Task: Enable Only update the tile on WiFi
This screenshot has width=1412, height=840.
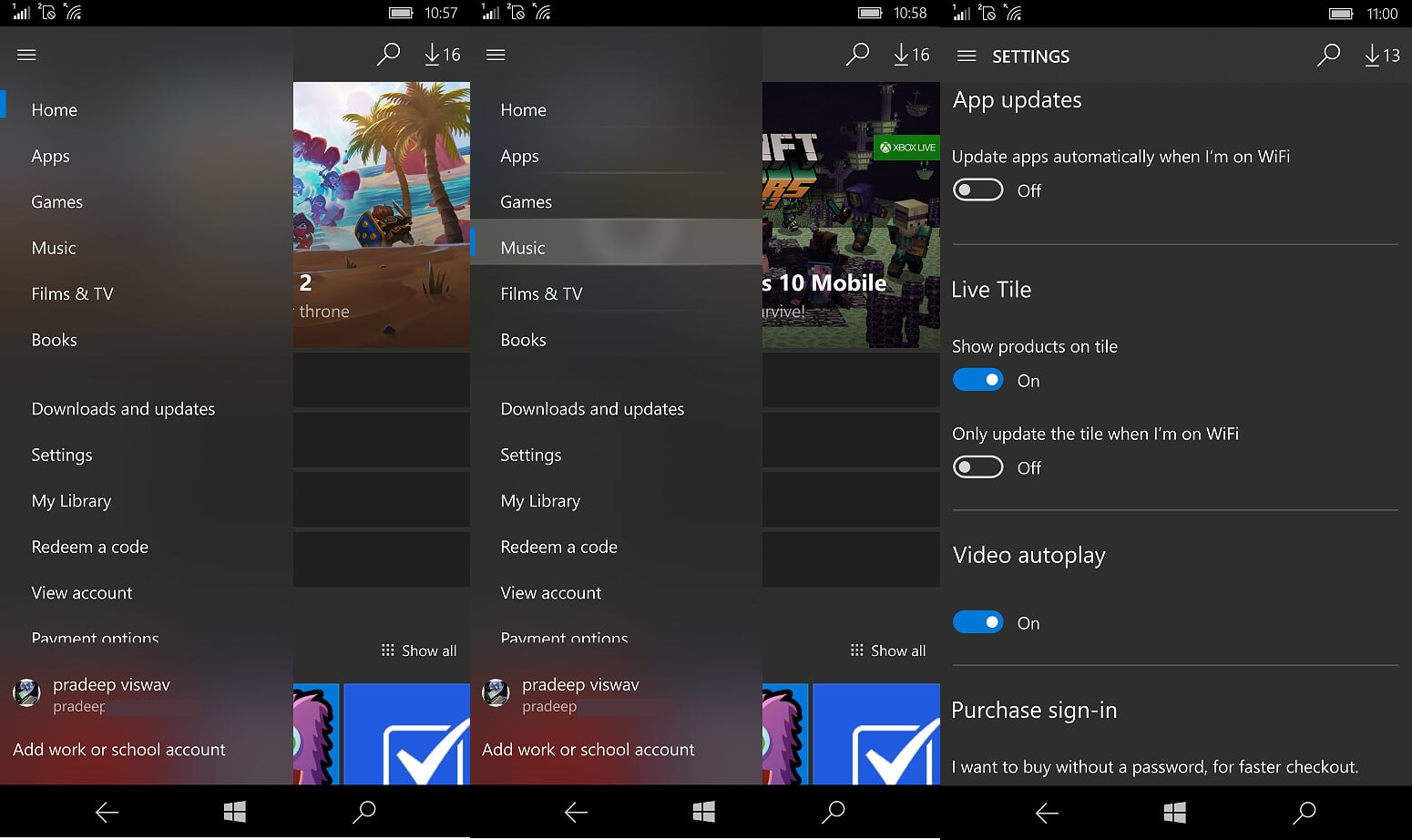Action: tap(977, 466)
